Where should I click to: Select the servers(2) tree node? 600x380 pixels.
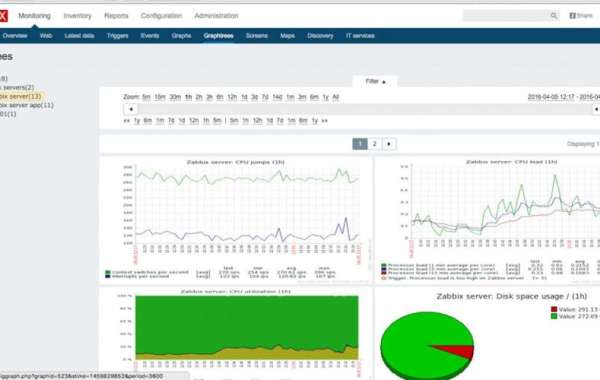[17, 88]
